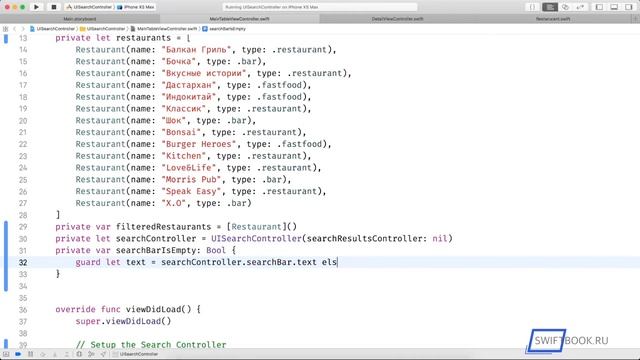Click searchBarIsEmpty property name on line 31
Viewport: 640px width, 360px height.
pyautogui.click(x=156, y=251)
